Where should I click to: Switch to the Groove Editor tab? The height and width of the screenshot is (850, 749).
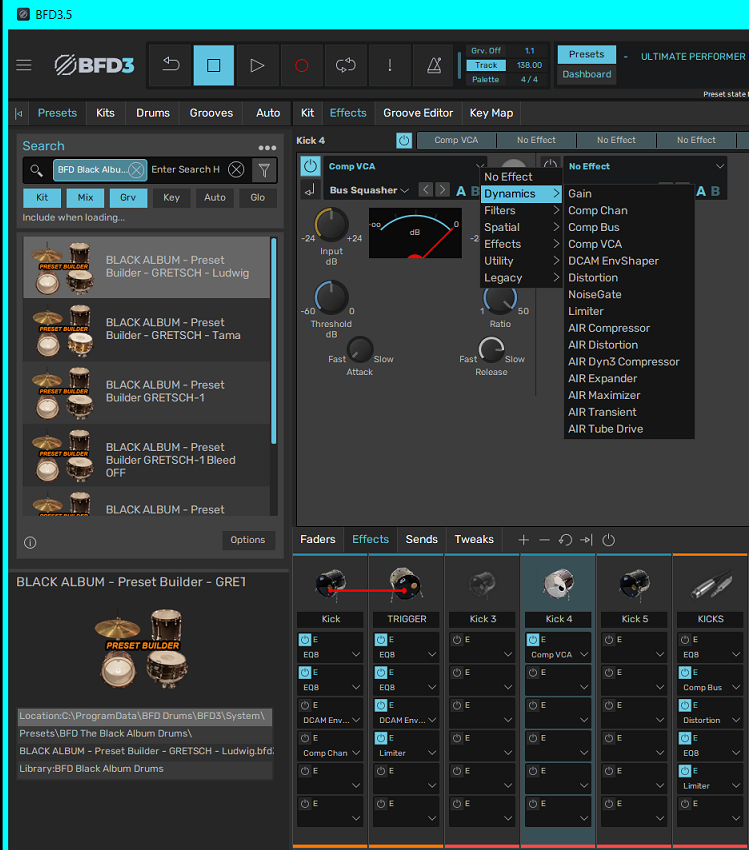pos(418,113)
